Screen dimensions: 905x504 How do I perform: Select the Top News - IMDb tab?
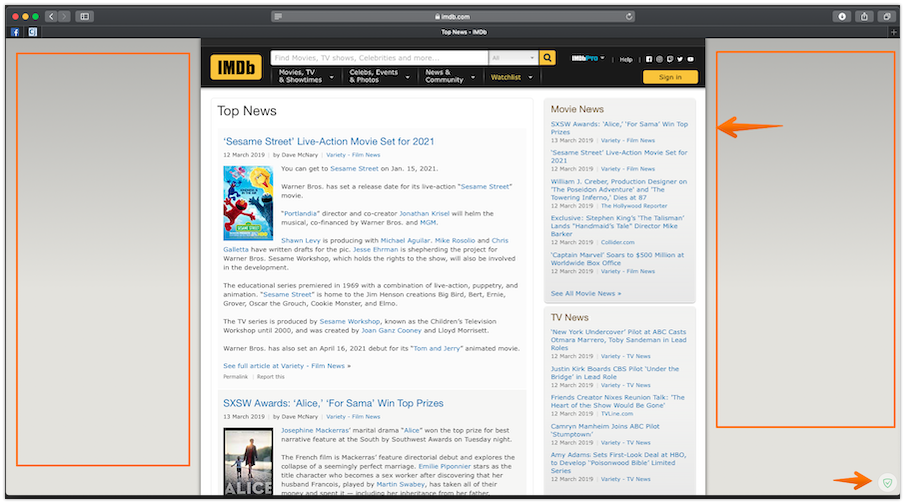(463, 32)
